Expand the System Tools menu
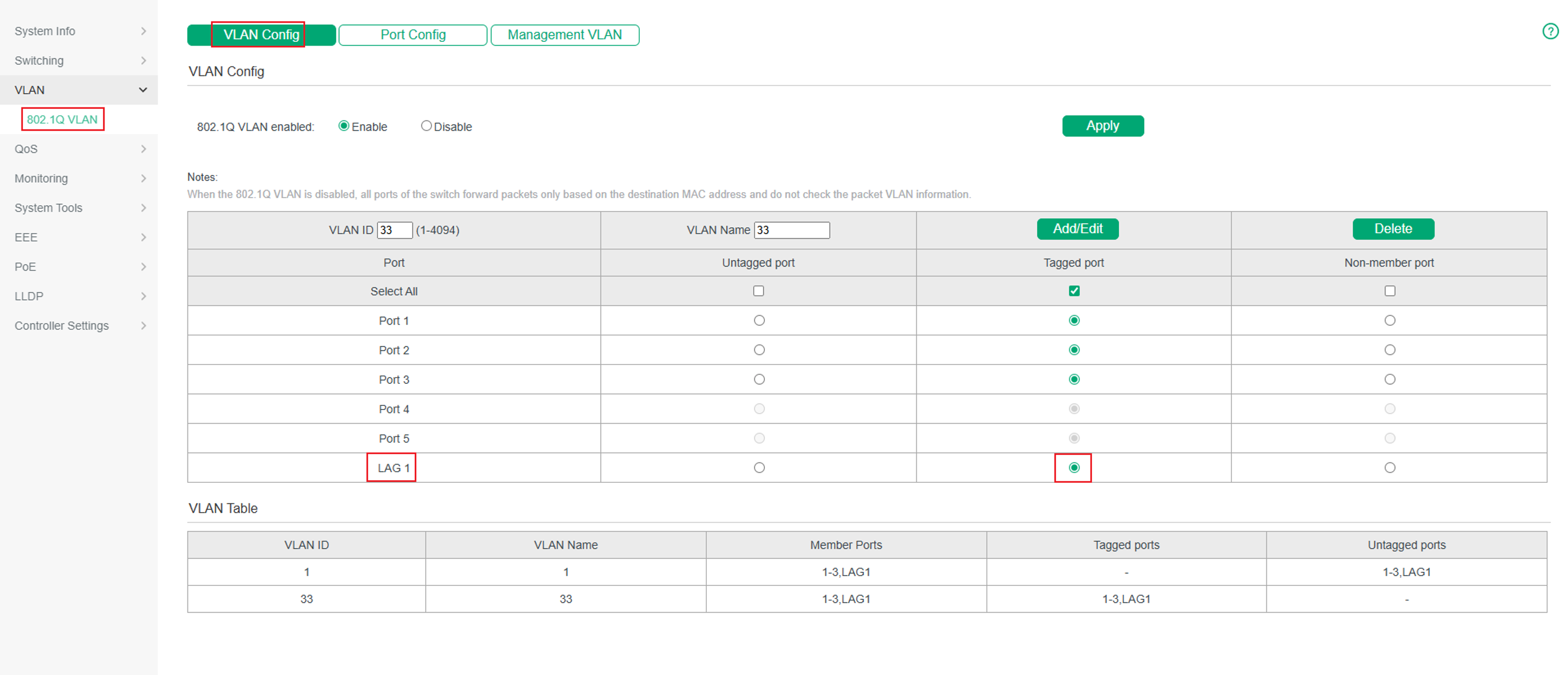 pyautogui.click(x=79, y=207)
